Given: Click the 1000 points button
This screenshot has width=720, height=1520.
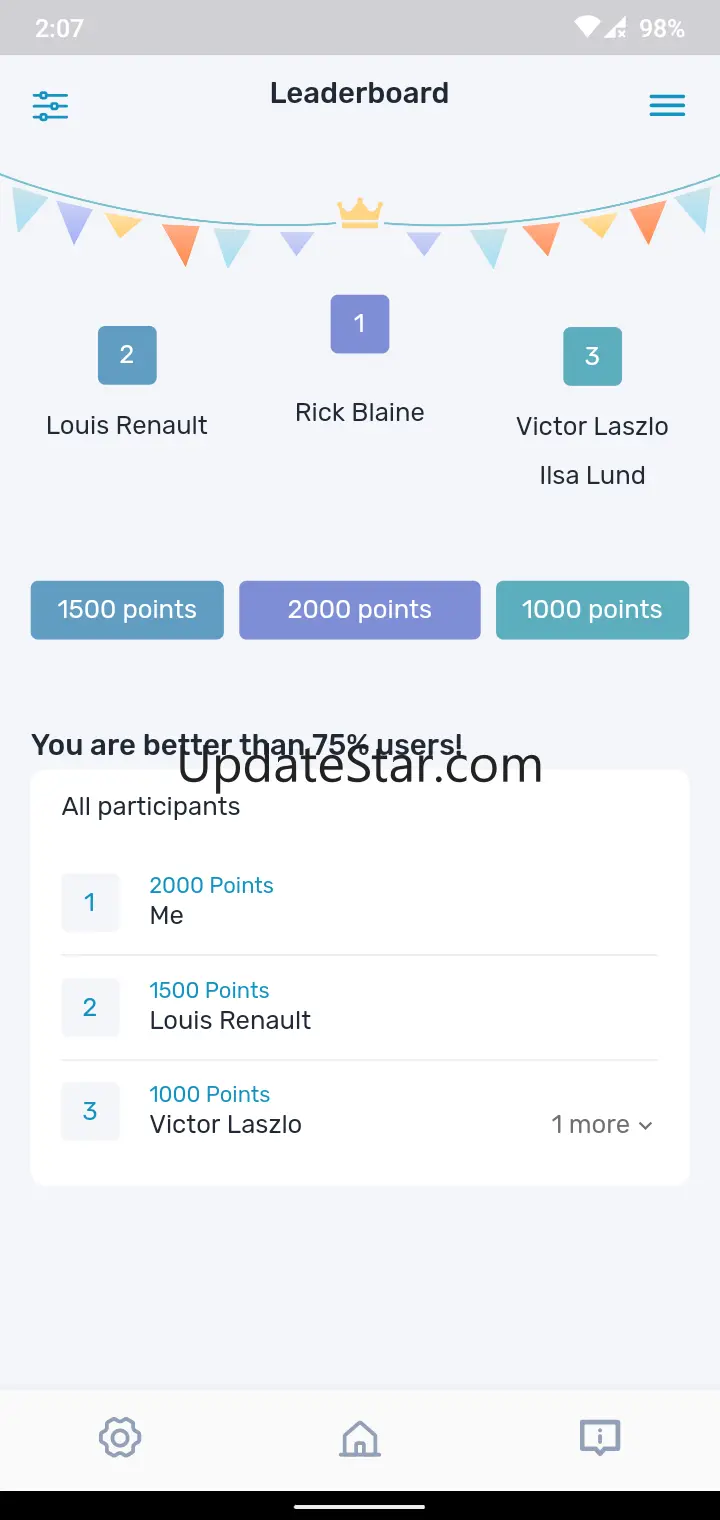Looking at the screenshot, I should 592,610.
